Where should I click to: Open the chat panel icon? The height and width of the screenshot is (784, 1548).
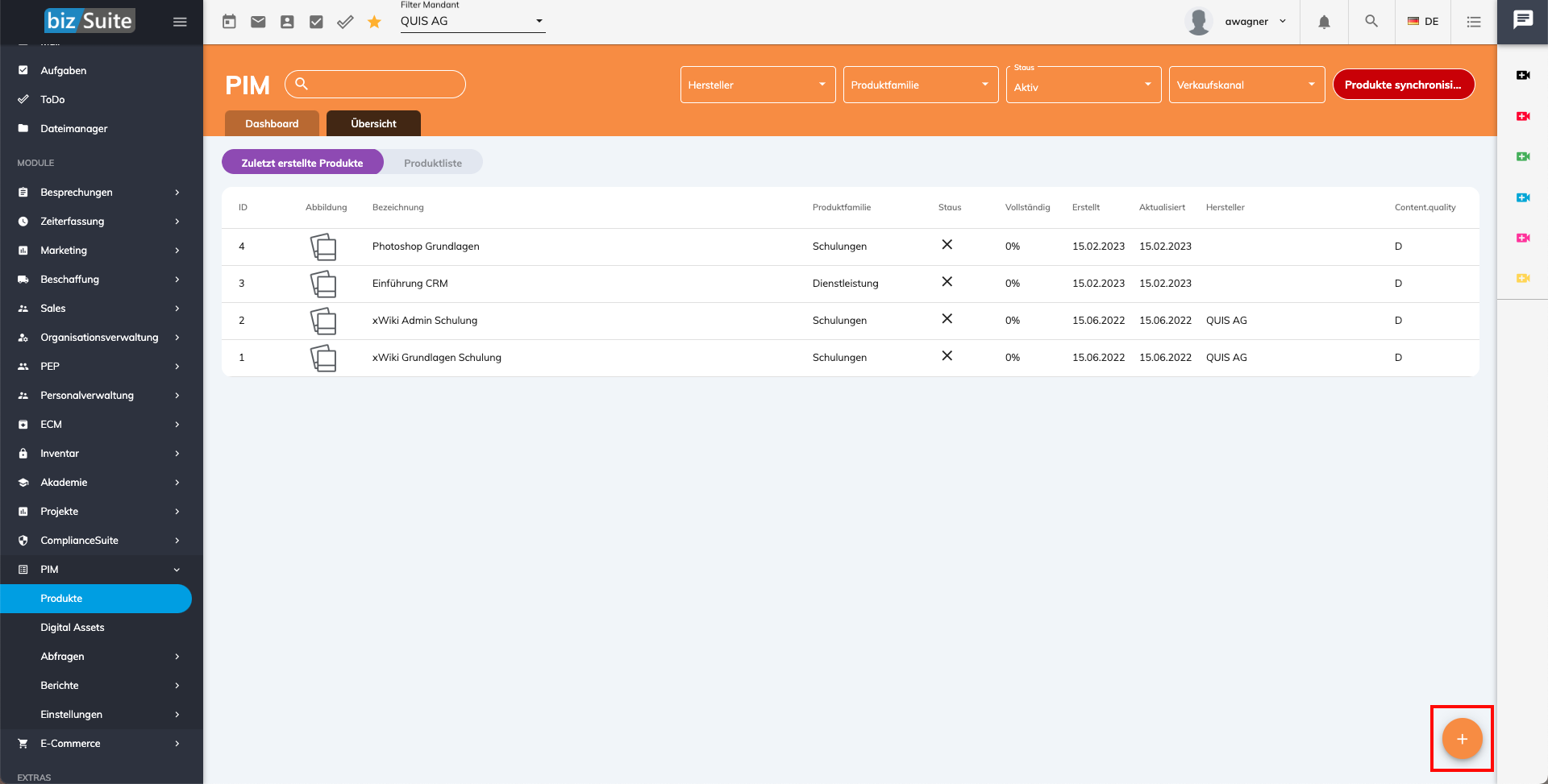tap(1523, 20)
